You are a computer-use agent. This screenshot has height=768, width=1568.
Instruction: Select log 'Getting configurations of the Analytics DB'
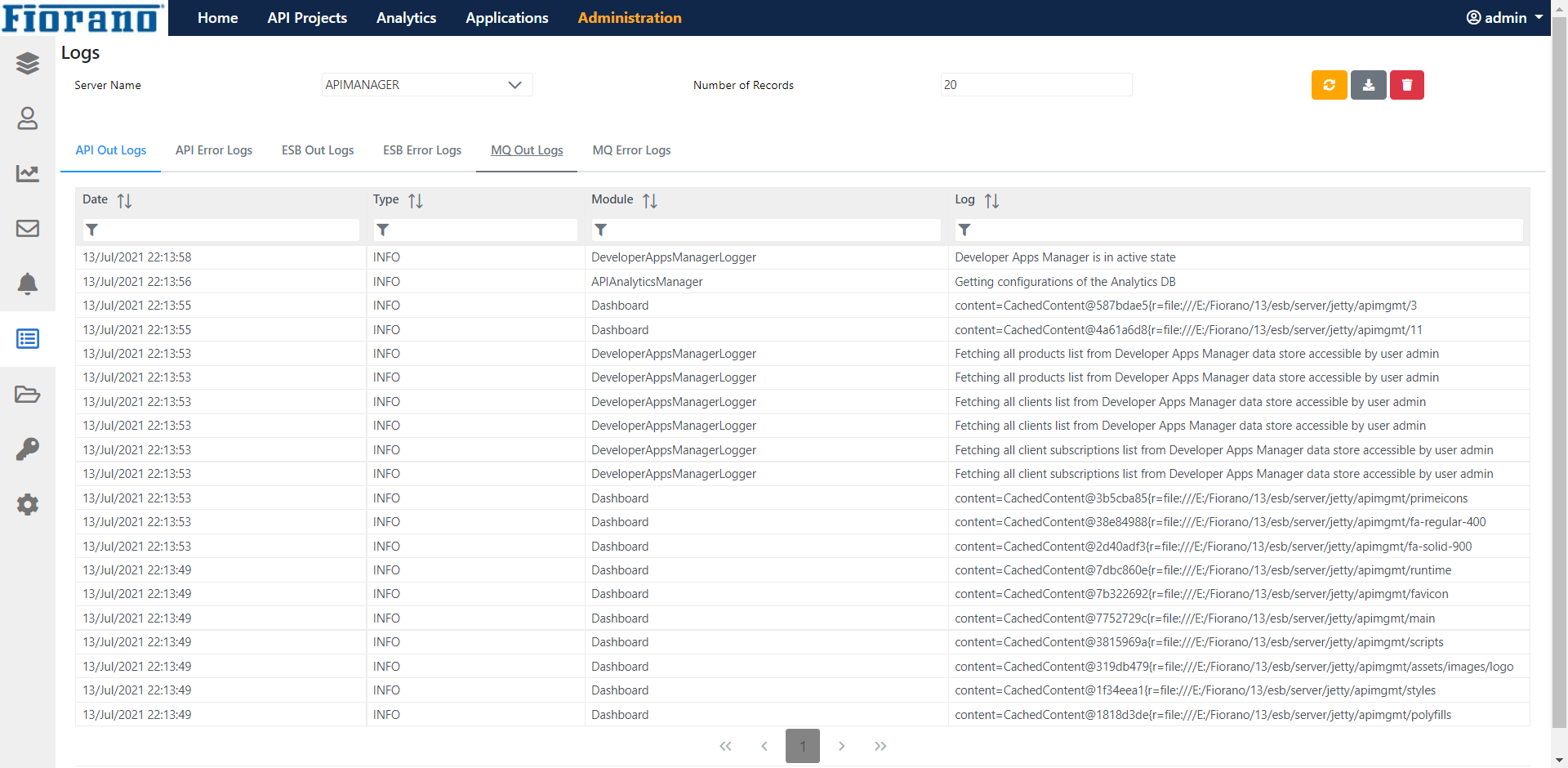1065,282
